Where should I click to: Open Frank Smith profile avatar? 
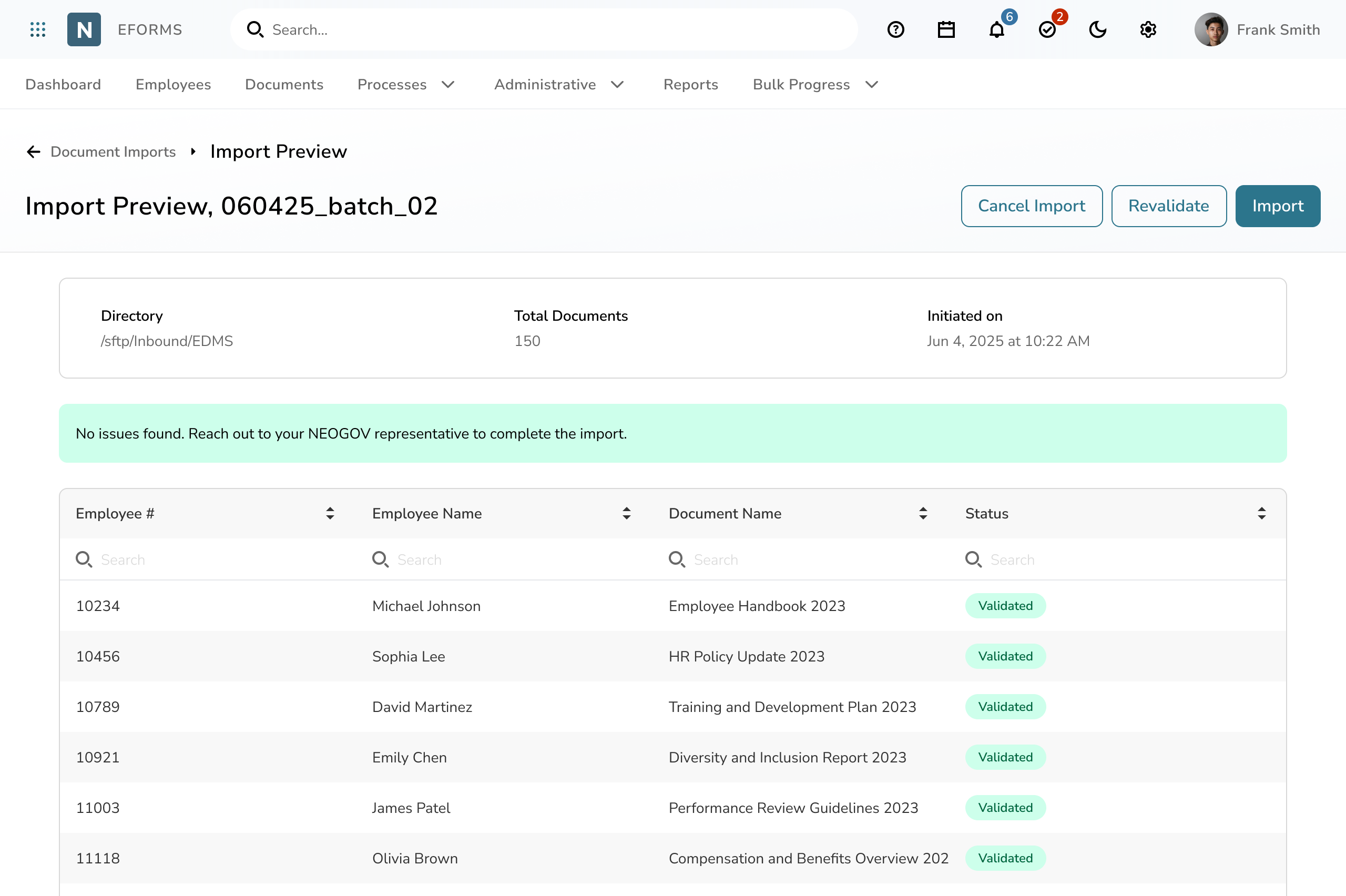(x=1210, y=30)
